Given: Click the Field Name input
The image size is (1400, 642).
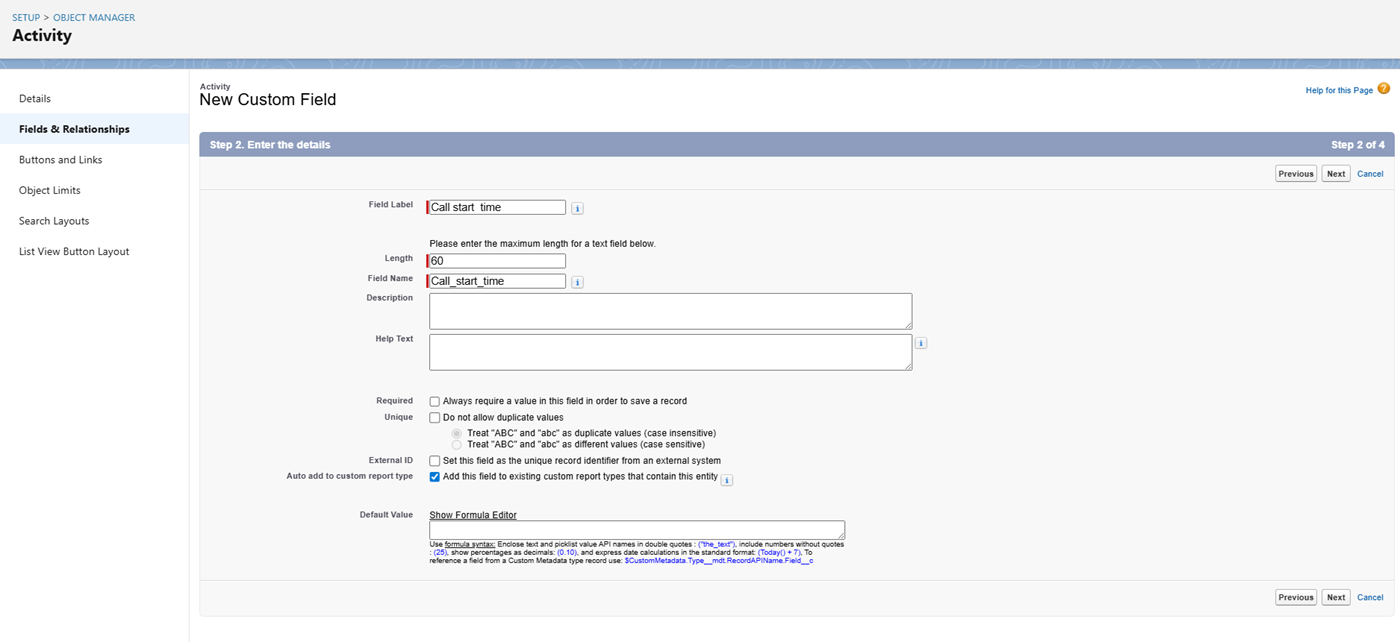Looking at the screenshot, I should pyautogui.click(x=497, y=281).
